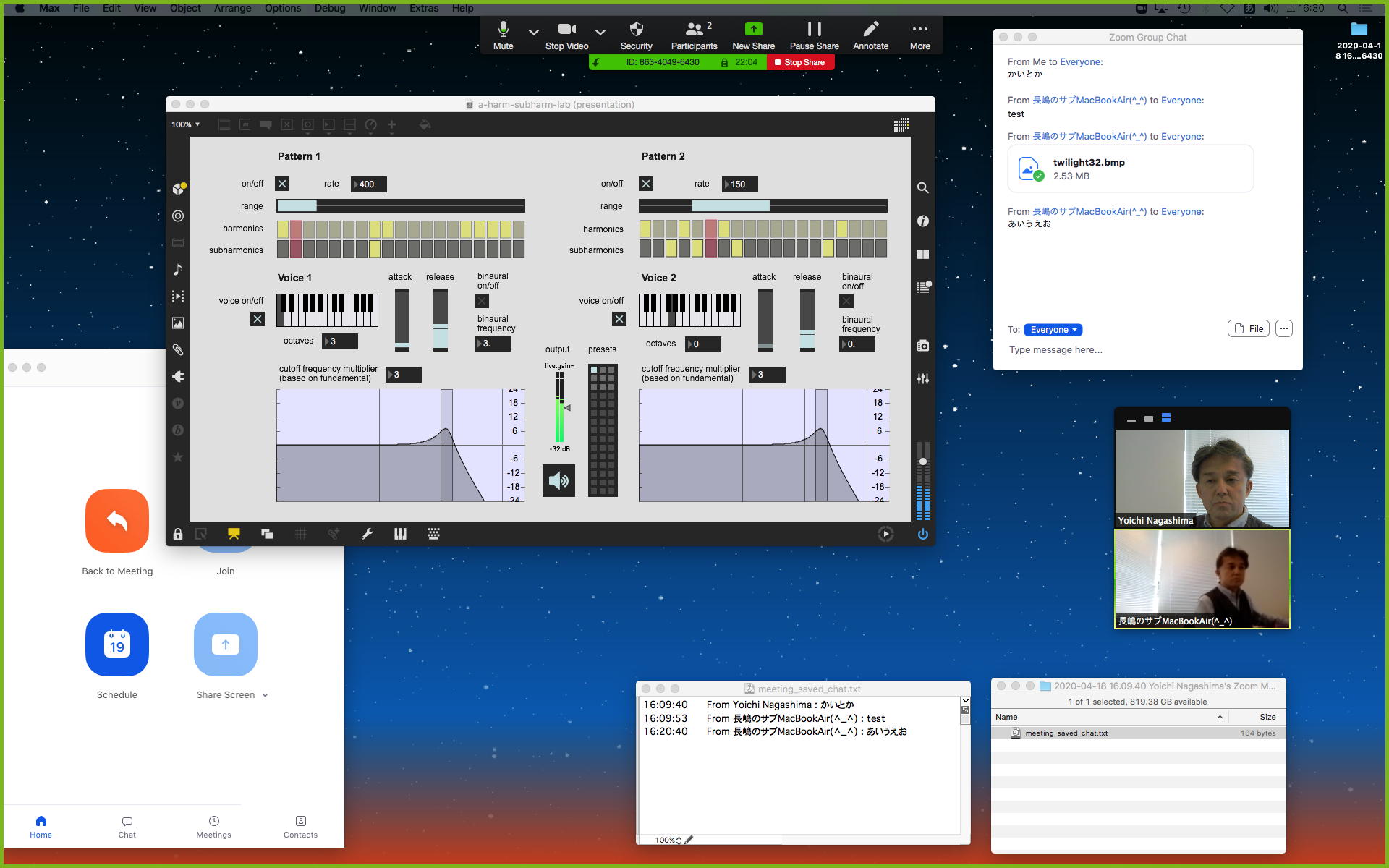
Task: Switch to the Meetings tab in Zoom
Action: pyautogui.click(x=213, y=826)
